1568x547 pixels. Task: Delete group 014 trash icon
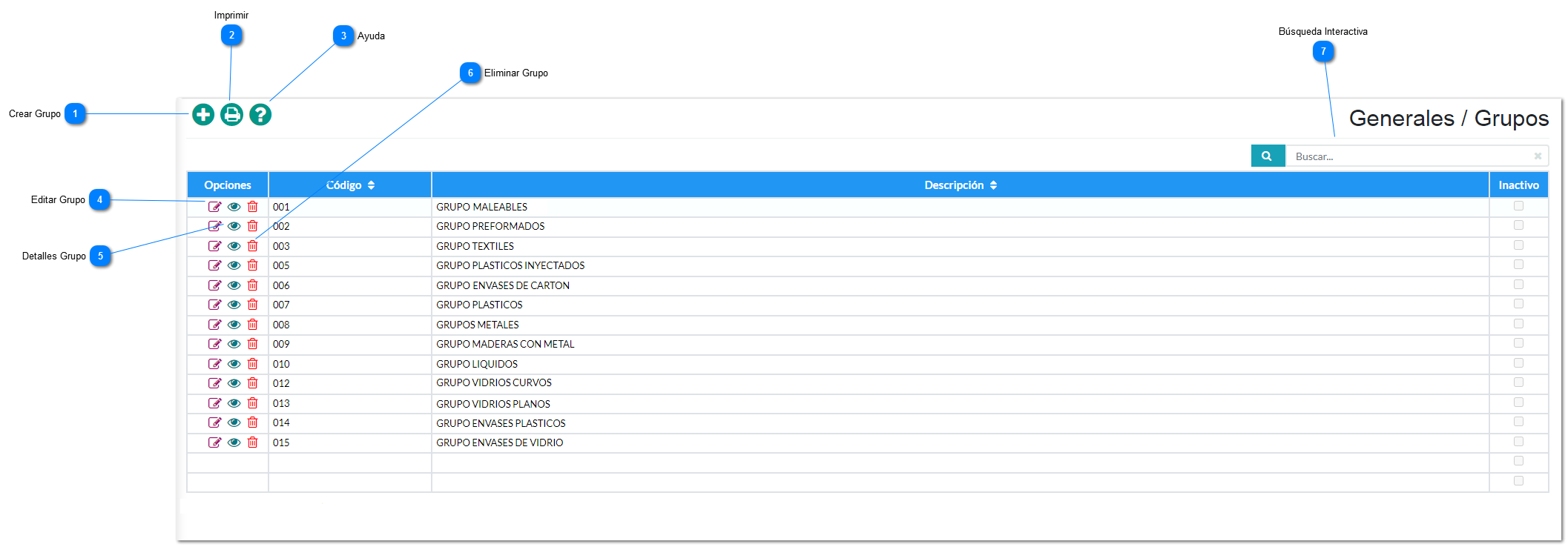[x=252, y=422]
